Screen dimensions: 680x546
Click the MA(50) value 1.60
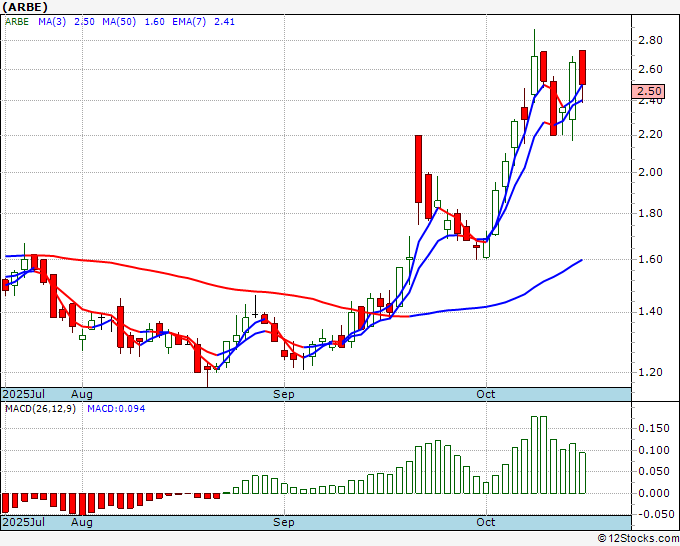click(154, 22)
